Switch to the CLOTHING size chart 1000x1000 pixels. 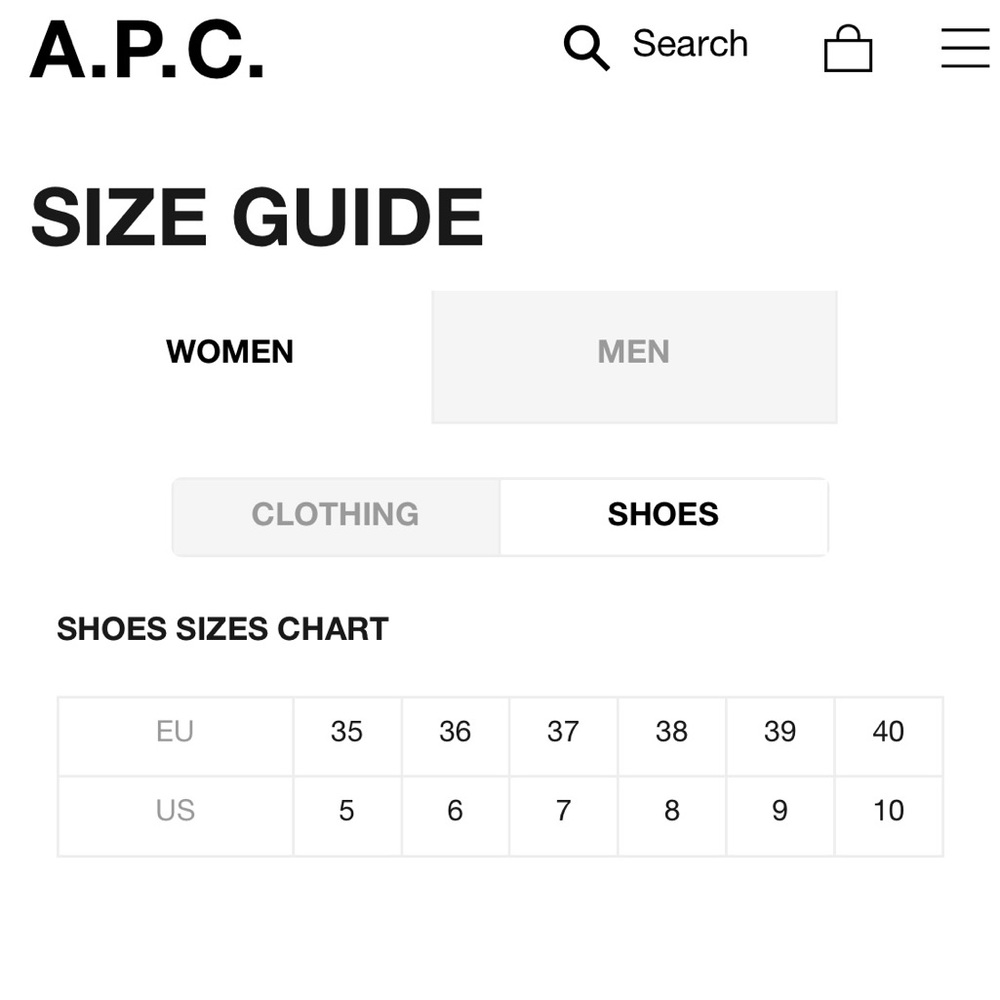pyautogui.click(x=335, y=515)
